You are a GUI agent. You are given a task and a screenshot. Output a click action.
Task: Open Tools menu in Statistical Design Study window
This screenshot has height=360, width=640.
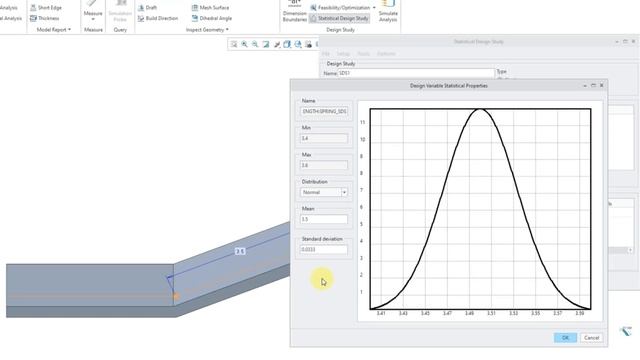click(x=363, y=53)
